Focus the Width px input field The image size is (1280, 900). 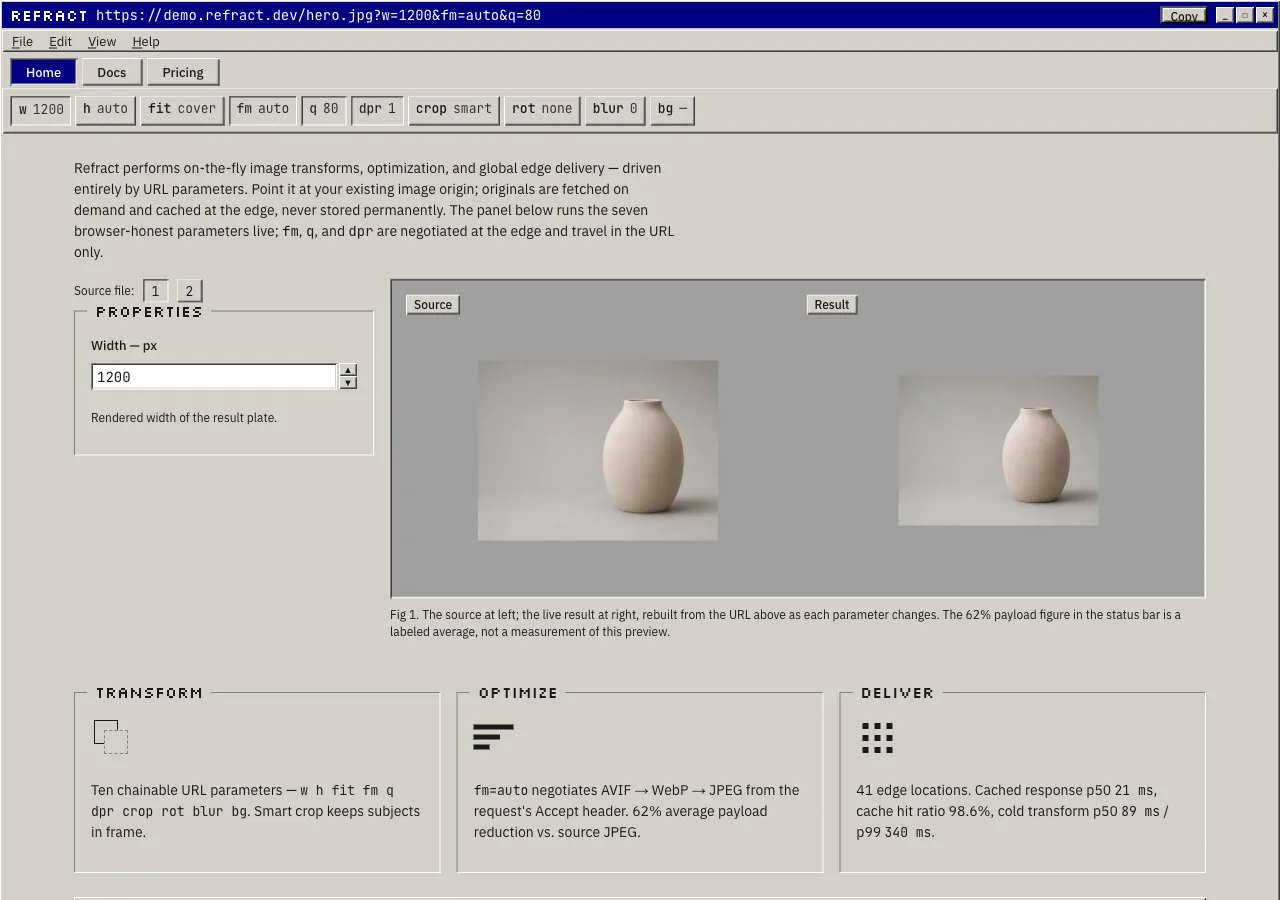click(214, 377)
